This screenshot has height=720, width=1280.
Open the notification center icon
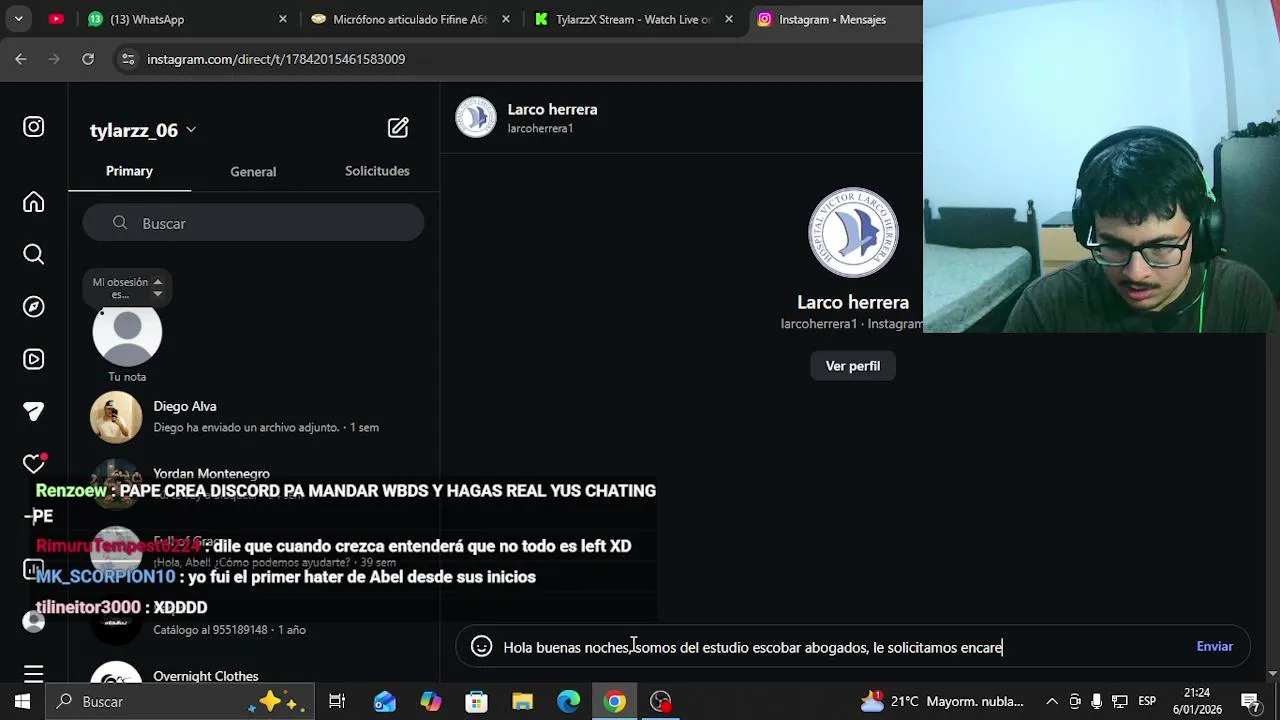(1250, 701)
